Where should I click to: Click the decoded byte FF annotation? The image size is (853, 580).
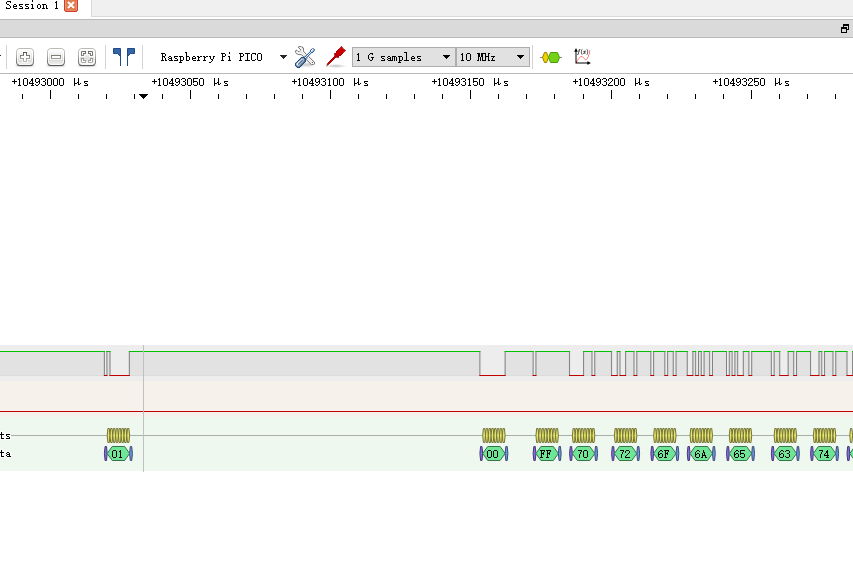546,454
